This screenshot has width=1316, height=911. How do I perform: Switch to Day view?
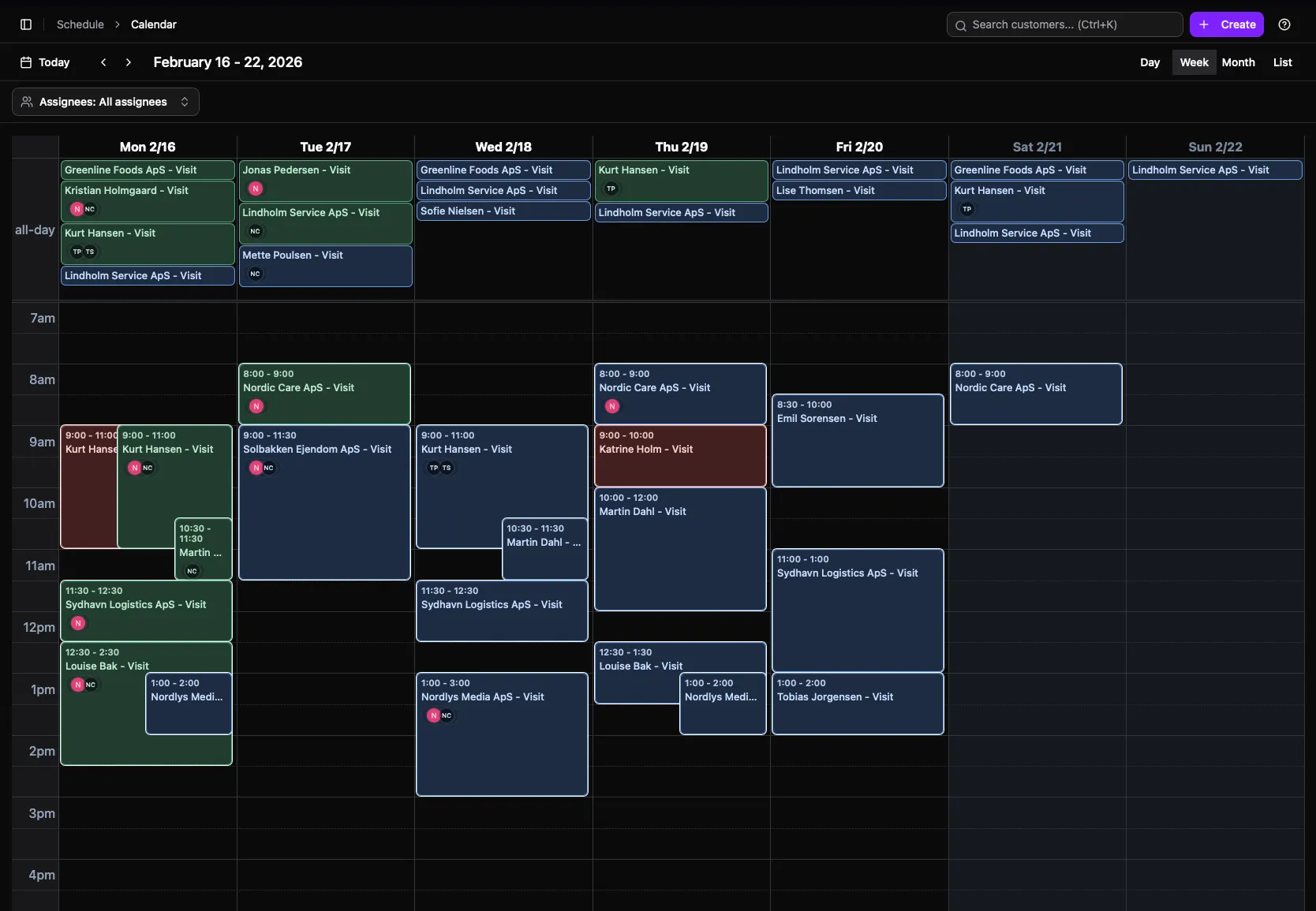[1150, 62]
